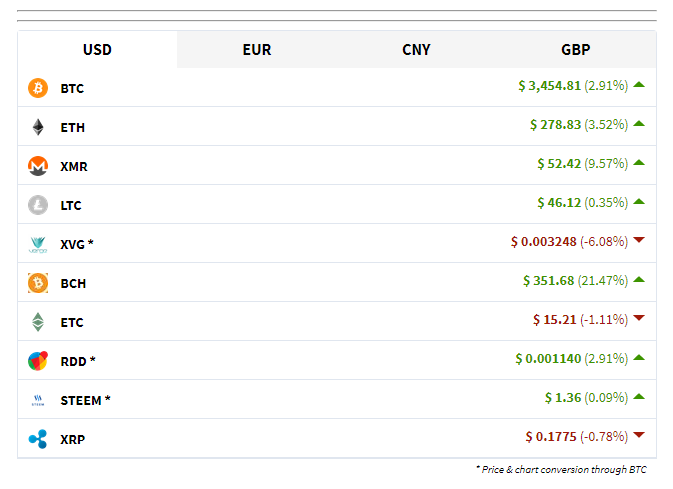Click the colorful ReddCoin RDD logo
673x489 pixels.
(38, 361)
